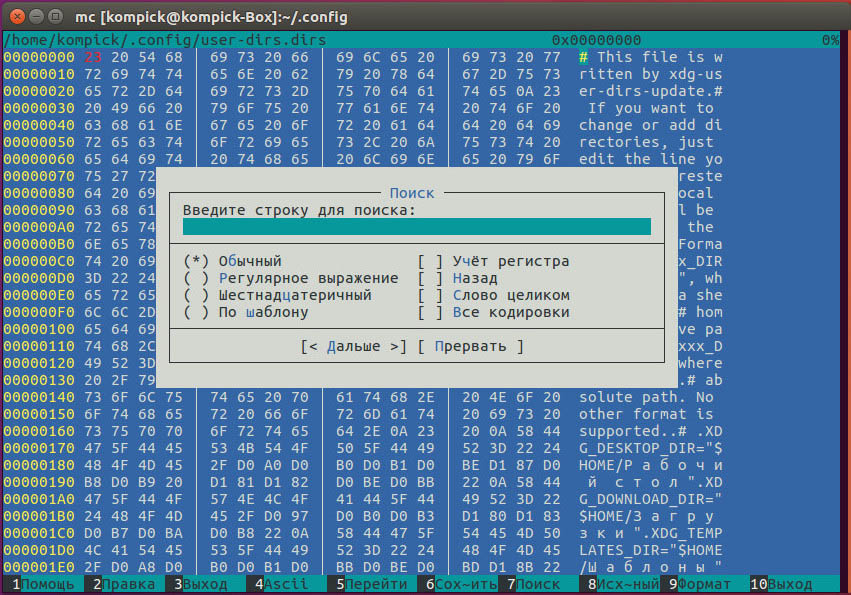The image size is (851, 595).
Task: Activate 2 Правка edit mode
Action: pos(124,584)
